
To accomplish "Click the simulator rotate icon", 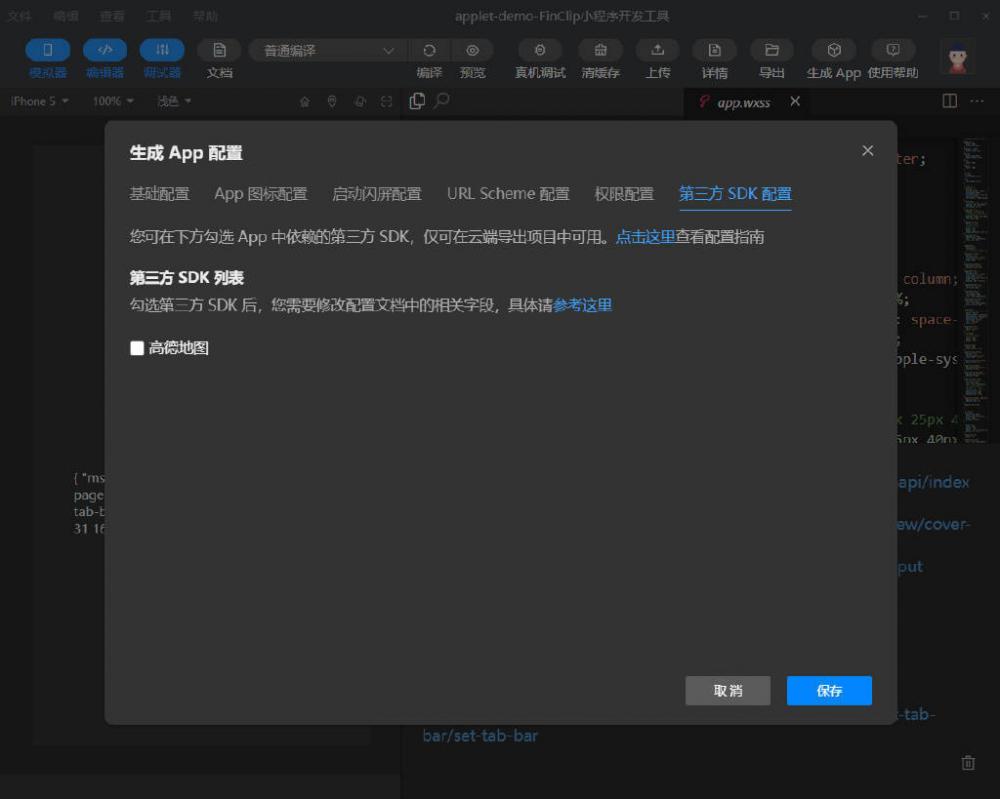I will point(360,102).
